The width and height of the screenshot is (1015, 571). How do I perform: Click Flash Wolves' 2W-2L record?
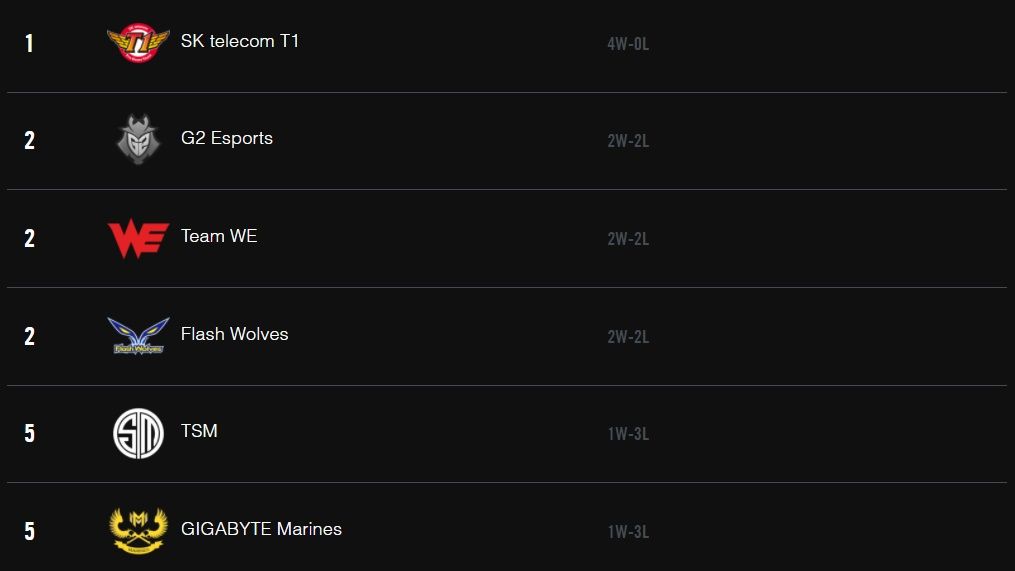628,337
